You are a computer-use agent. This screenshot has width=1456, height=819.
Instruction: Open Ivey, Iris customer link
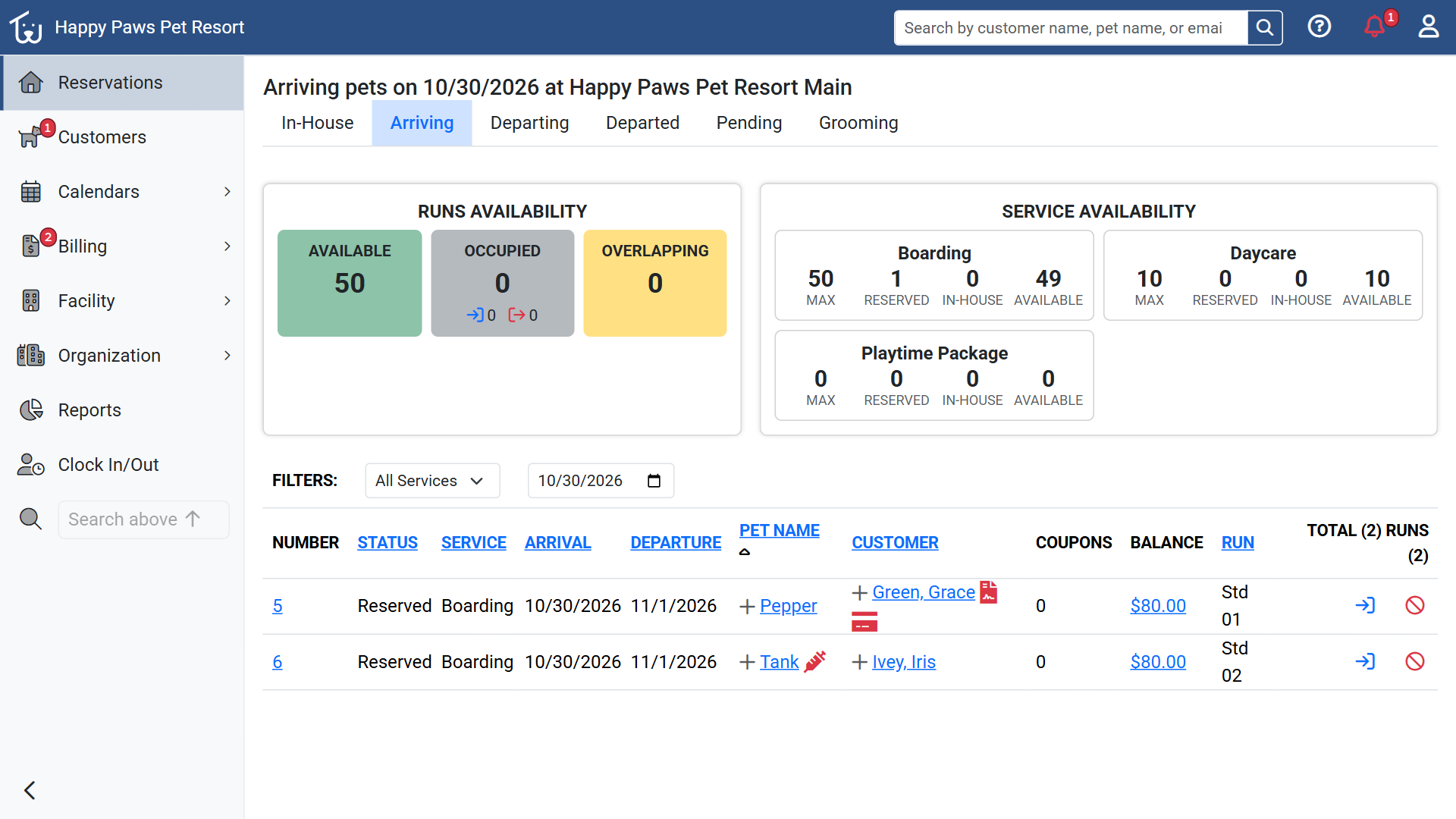coord(904,663)
